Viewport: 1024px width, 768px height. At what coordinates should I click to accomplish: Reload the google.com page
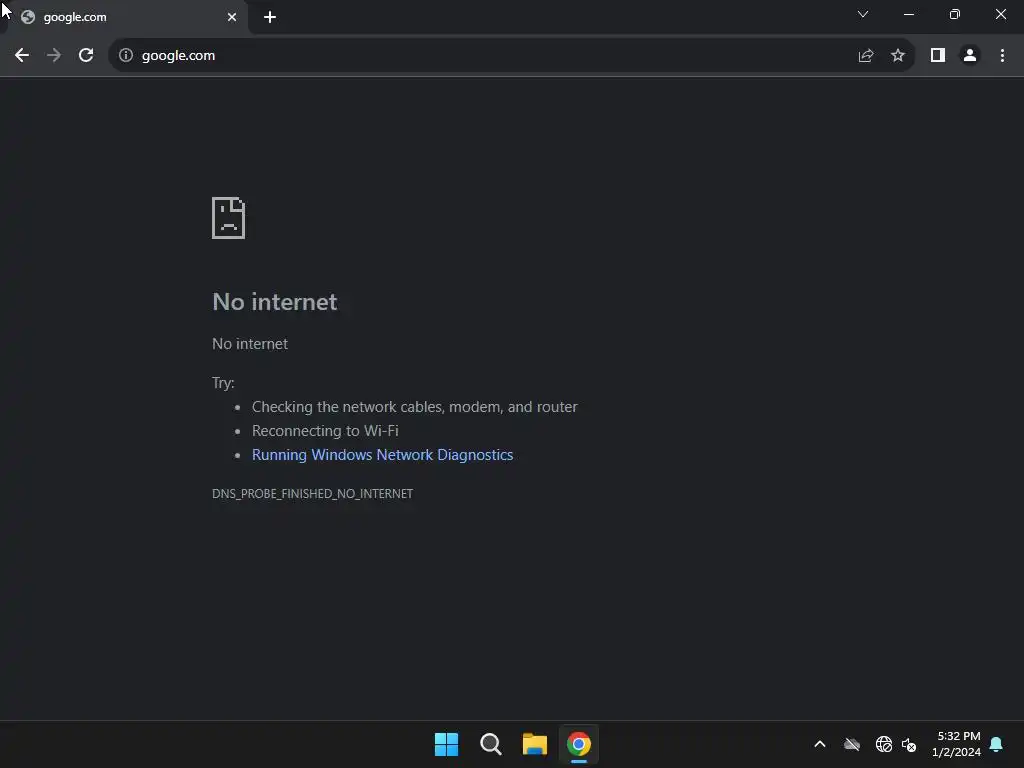(x=86, y=56)
